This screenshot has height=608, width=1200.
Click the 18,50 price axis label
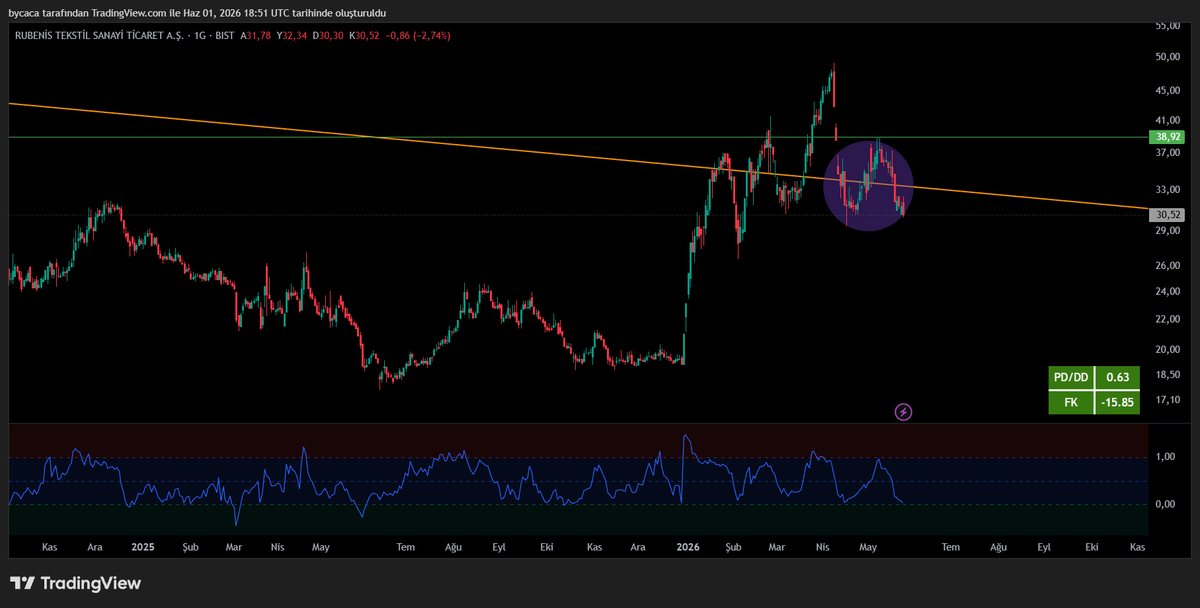coord(1167,375)
